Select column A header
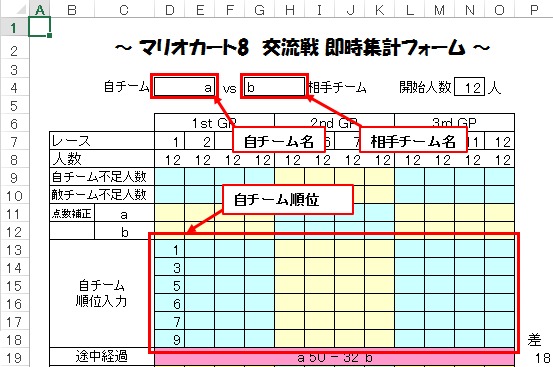The height and width of the screenshot is (367, 553). (40, 10)
